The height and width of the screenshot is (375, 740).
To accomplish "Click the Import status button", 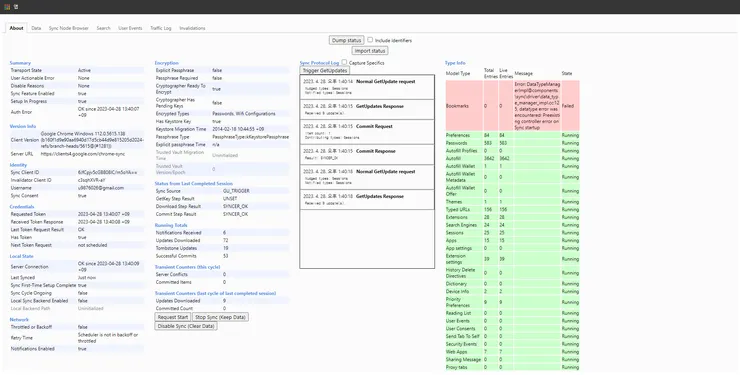I will [370, 51].
